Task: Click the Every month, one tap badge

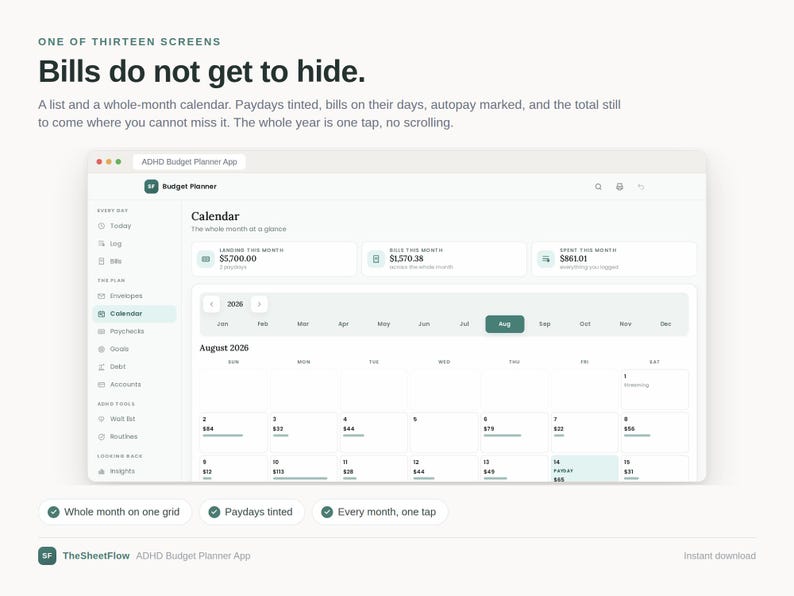Action: 380,512
